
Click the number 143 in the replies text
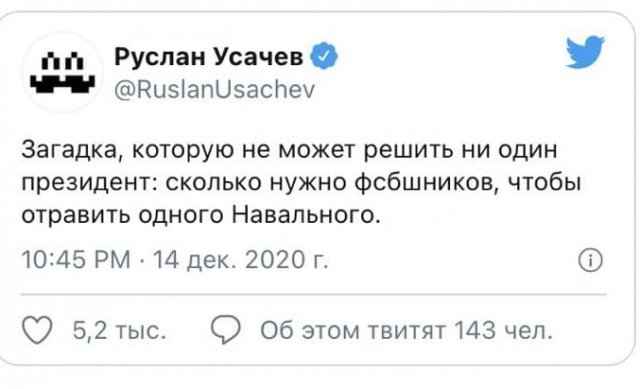(475, 330)
